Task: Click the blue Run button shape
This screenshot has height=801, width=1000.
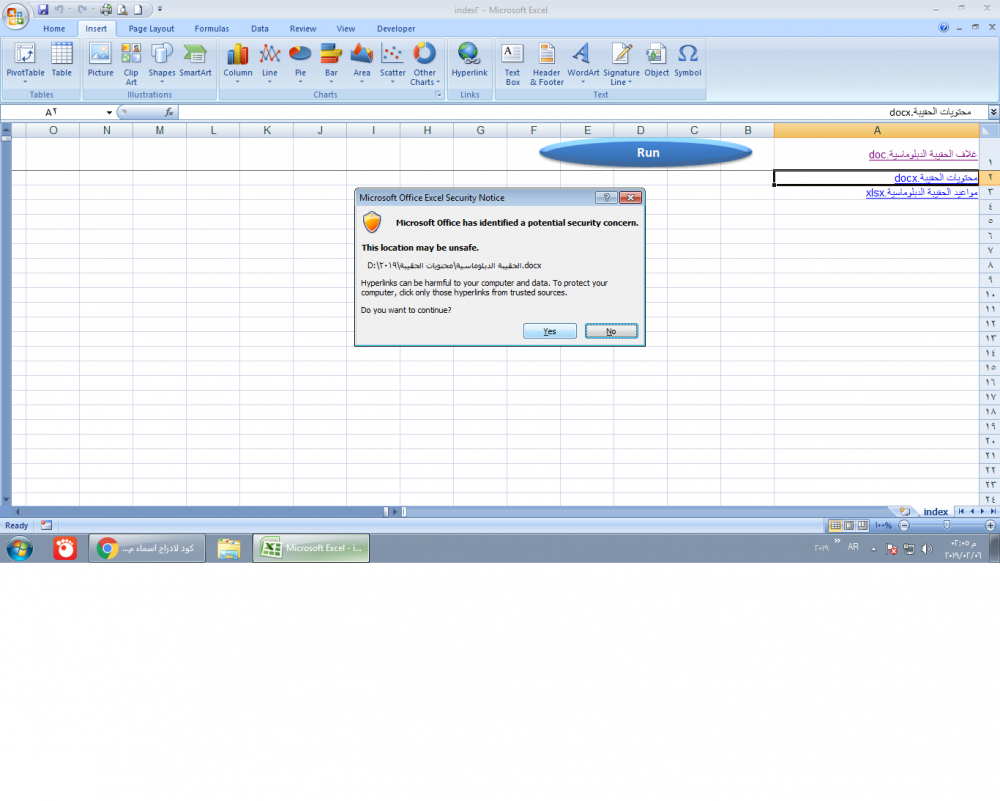Action: coord(645,153)
